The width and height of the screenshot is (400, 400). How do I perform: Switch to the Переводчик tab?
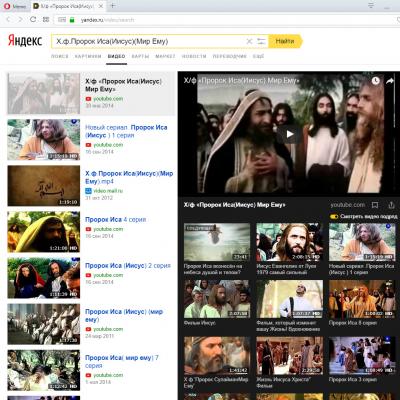[x=230, y=56]
